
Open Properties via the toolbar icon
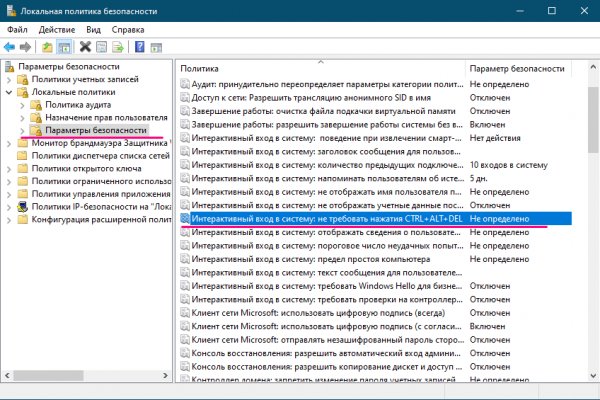(102, 47)
